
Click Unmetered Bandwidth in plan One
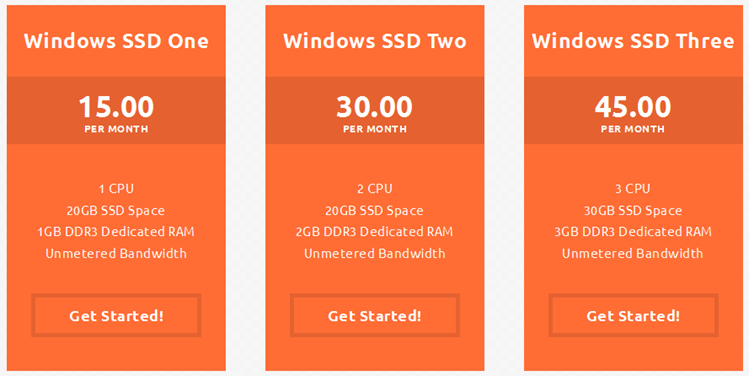[x=116, y=253]
